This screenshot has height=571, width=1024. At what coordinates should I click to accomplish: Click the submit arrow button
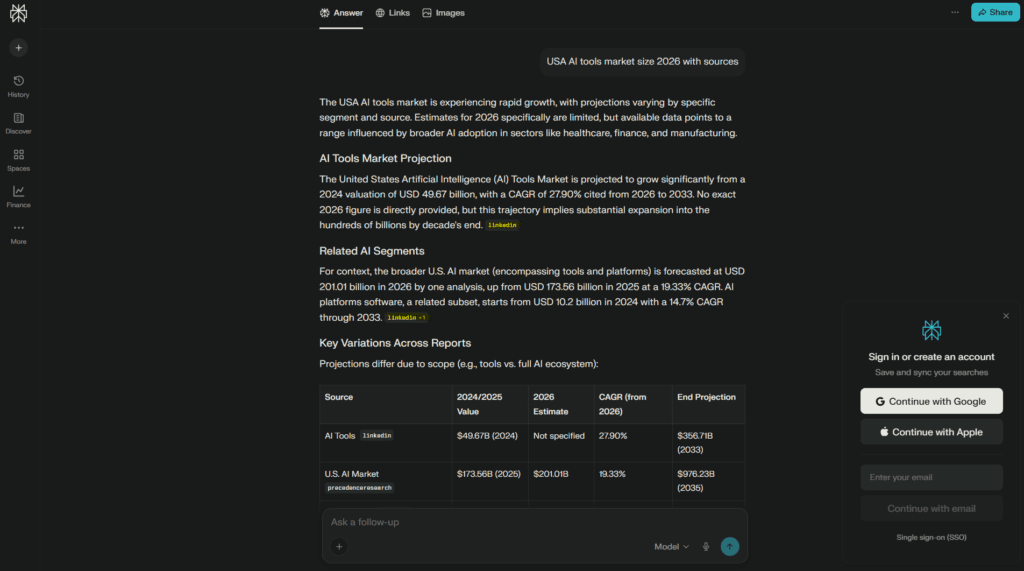tap(729, 547)
